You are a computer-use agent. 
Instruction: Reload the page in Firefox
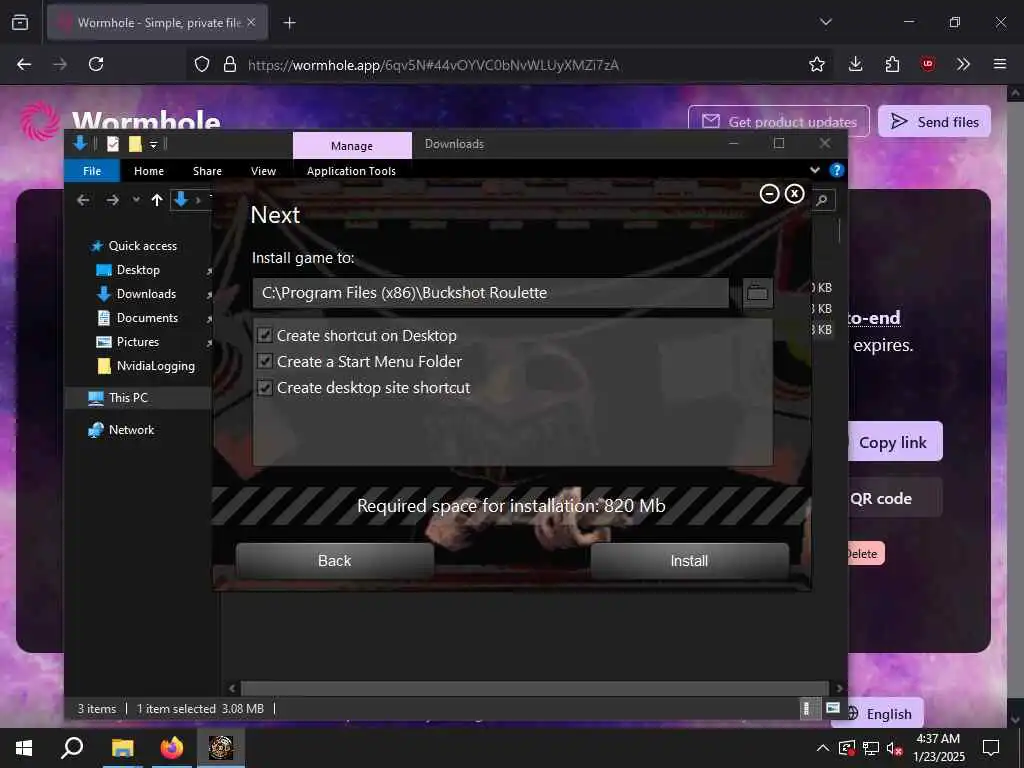pyautogui.click(x=96, y=64)
